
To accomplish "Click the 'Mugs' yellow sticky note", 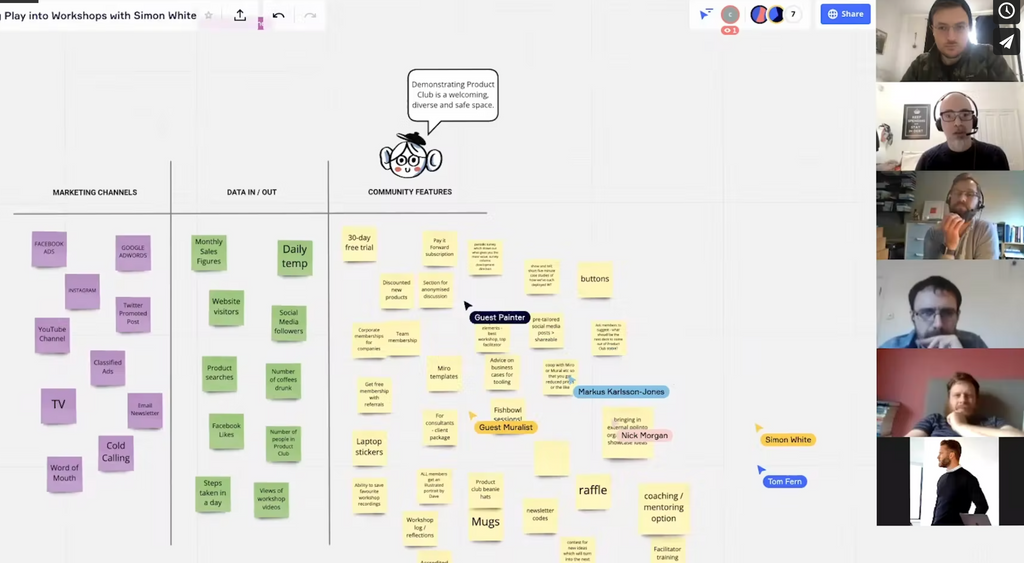I will pos(485,522).
